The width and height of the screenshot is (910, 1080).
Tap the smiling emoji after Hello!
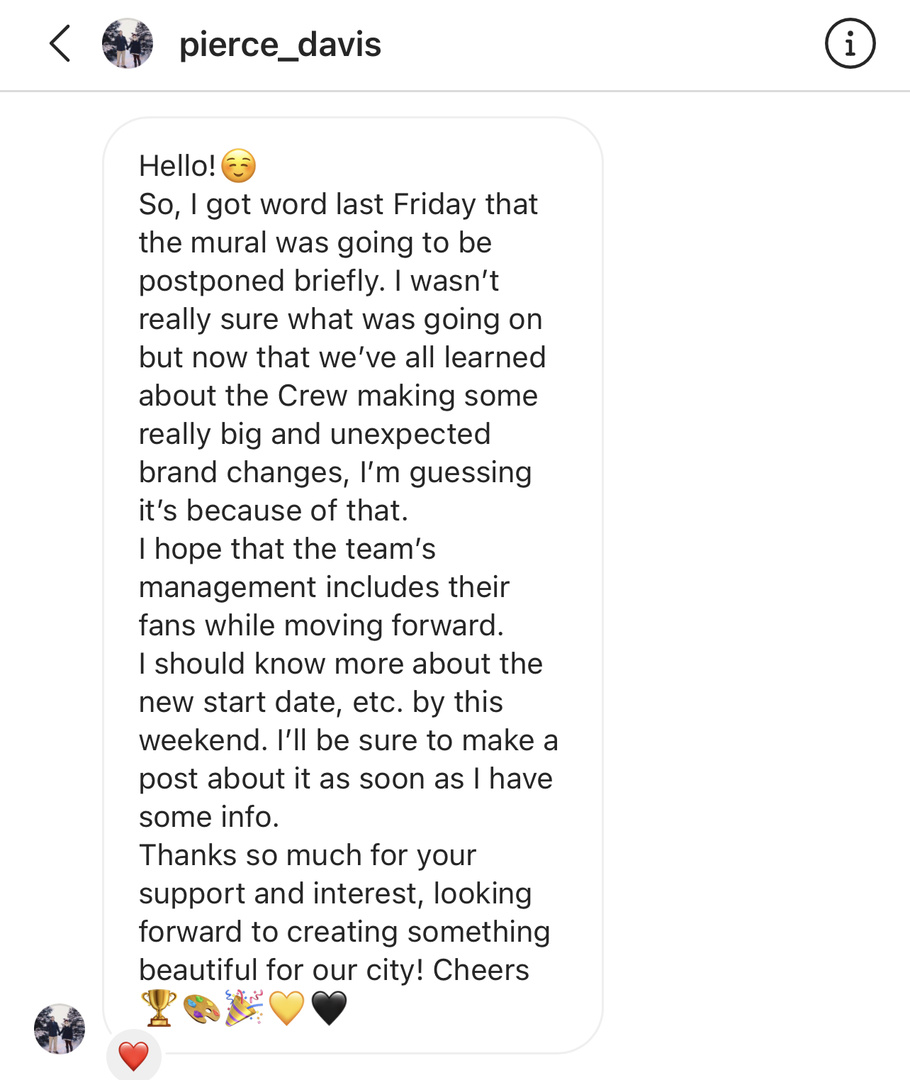coord(239,166)
